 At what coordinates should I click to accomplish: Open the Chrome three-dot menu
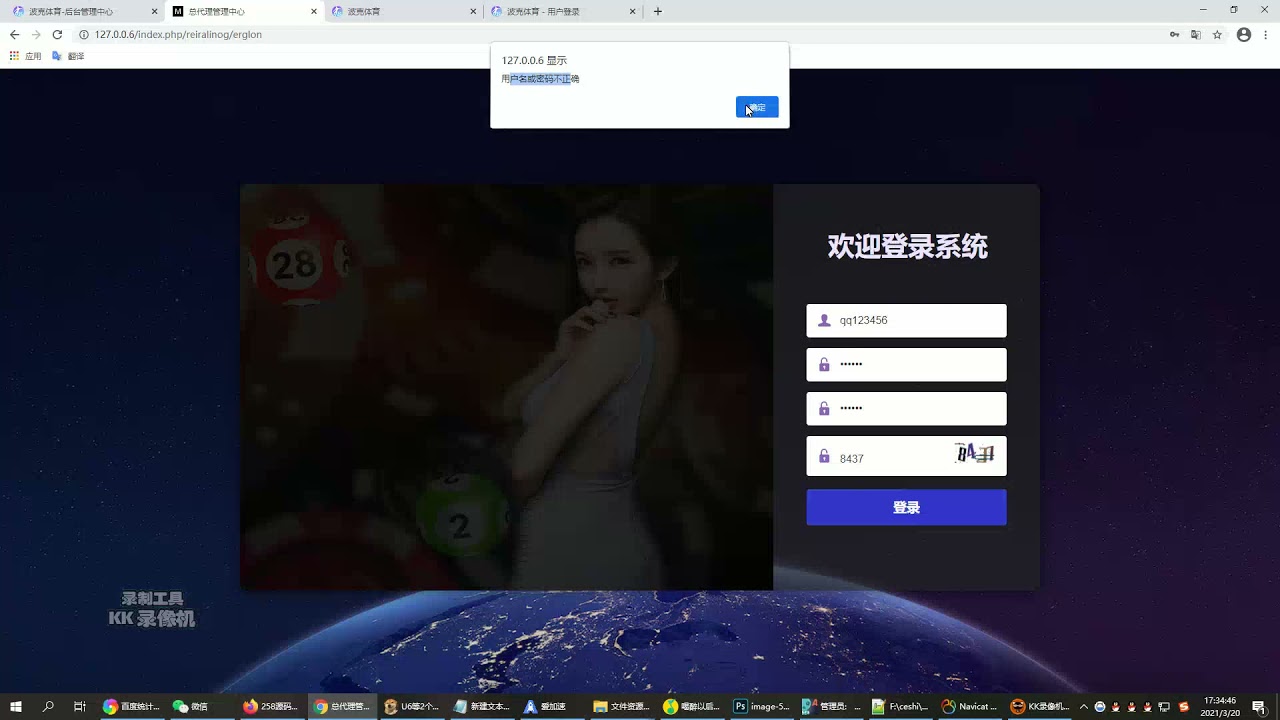[1266, 34]
